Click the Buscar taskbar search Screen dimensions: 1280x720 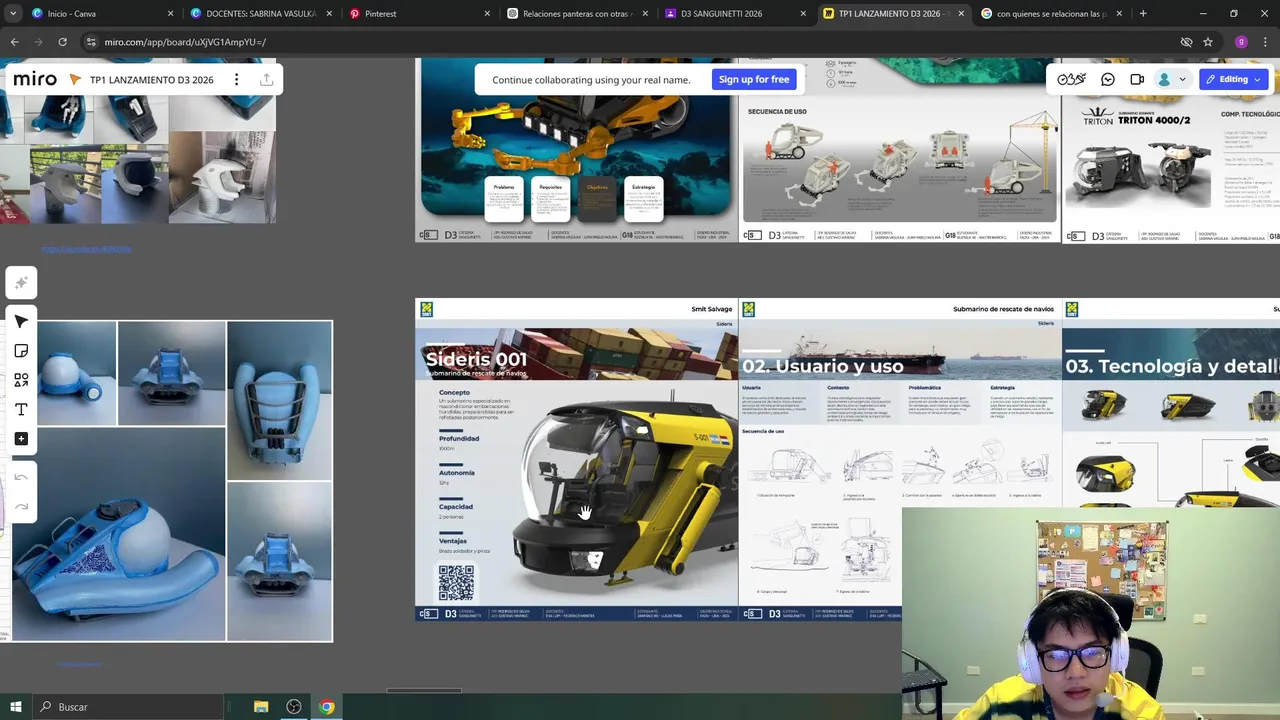point(130,707)
